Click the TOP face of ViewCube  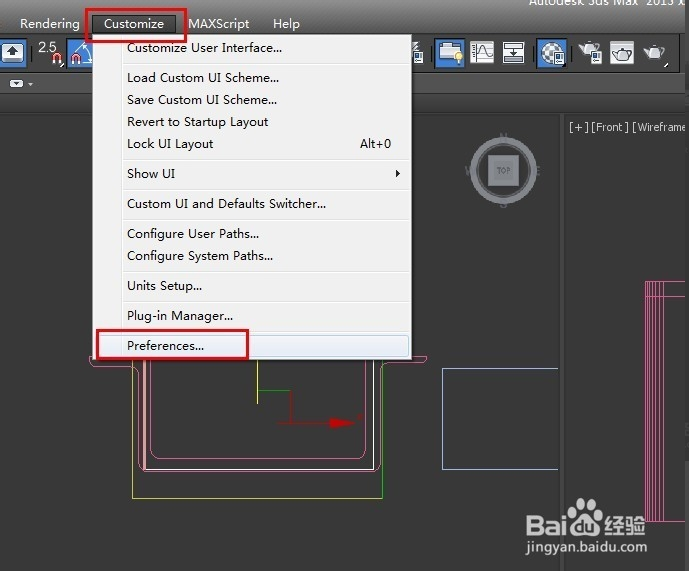[x=504, y=171]
